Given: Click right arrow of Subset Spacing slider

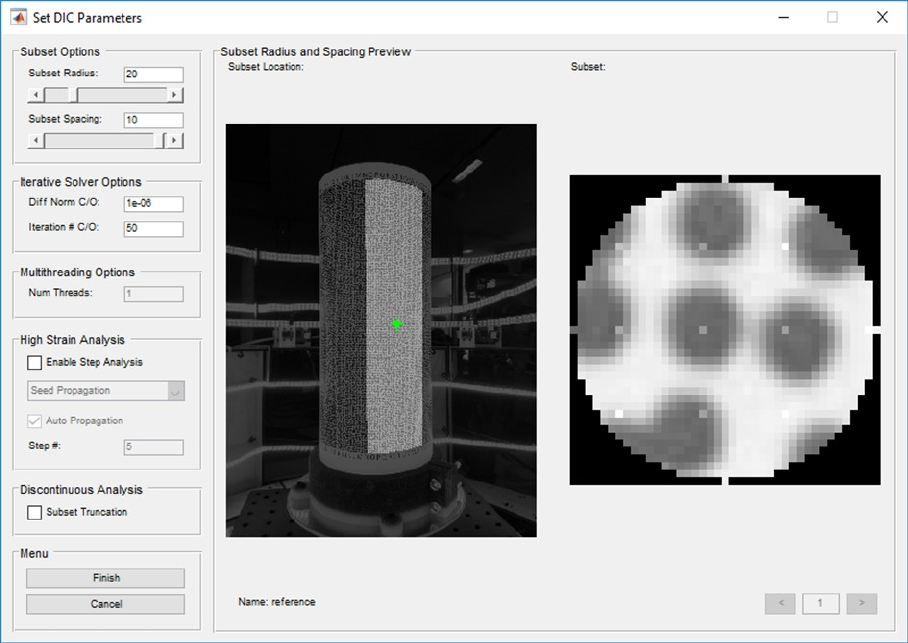Looking at the screenshot, I should (x=175, y=140).
